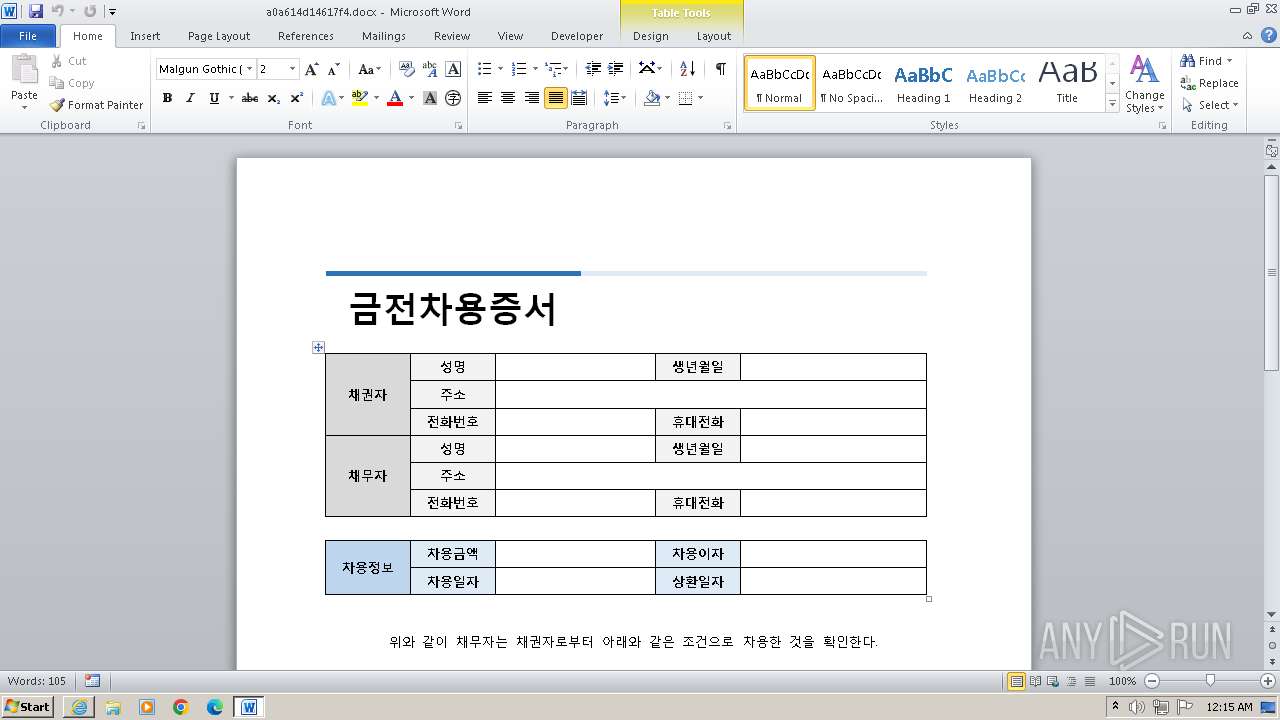Switch to the Page Layout tab

pos(219,36)
